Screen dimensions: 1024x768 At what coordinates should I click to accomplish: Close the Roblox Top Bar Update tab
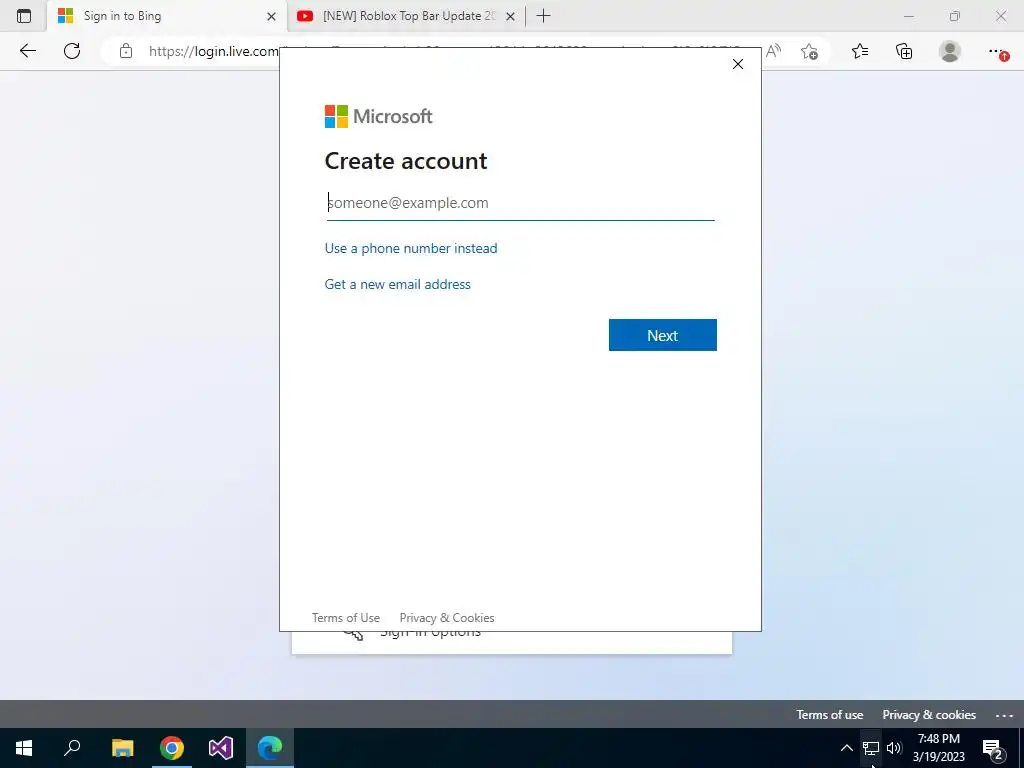click(511, 16)
